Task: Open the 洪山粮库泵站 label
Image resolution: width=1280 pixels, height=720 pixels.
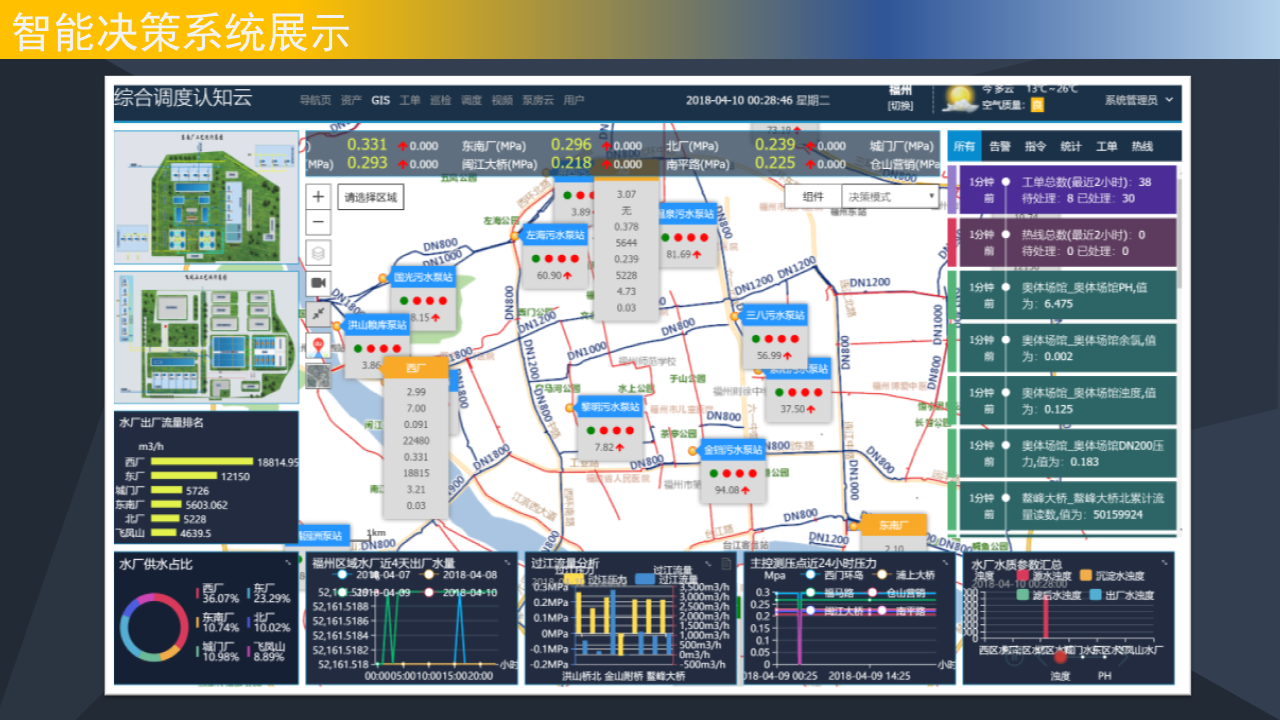Action: click(377, 326)
